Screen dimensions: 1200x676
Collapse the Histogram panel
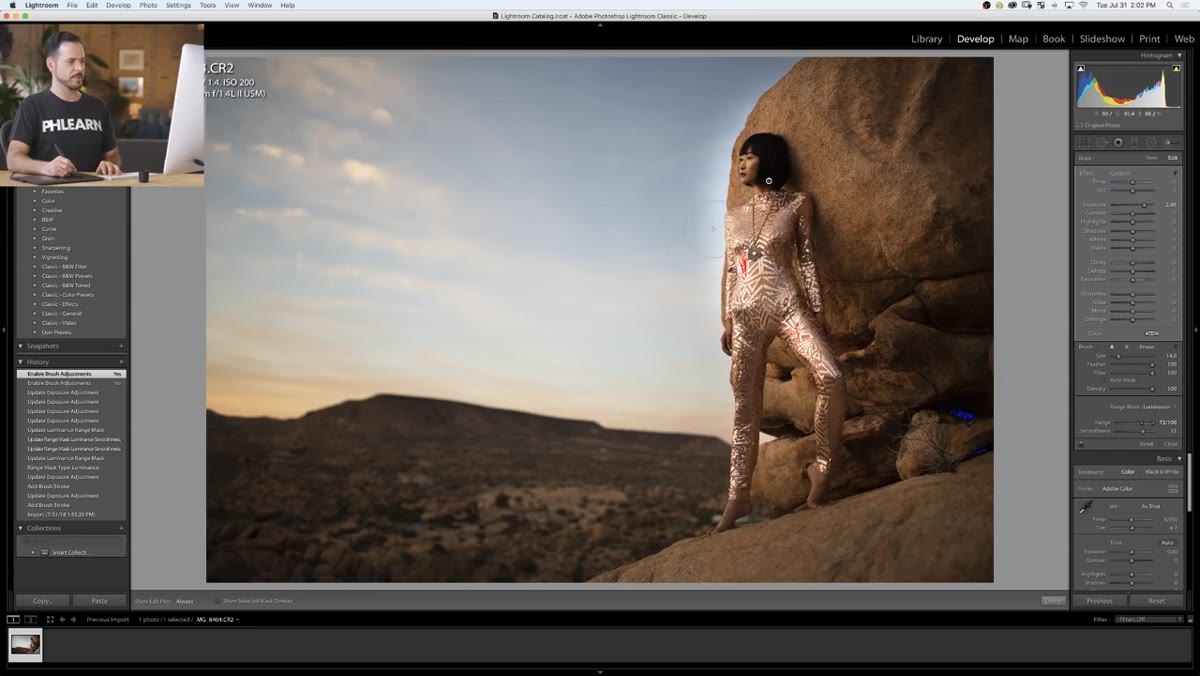coord(1179,55)
